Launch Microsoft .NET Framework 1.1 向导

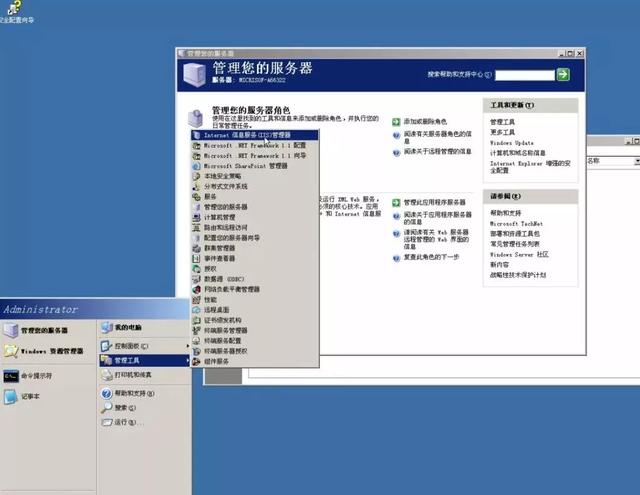point(254,156)
